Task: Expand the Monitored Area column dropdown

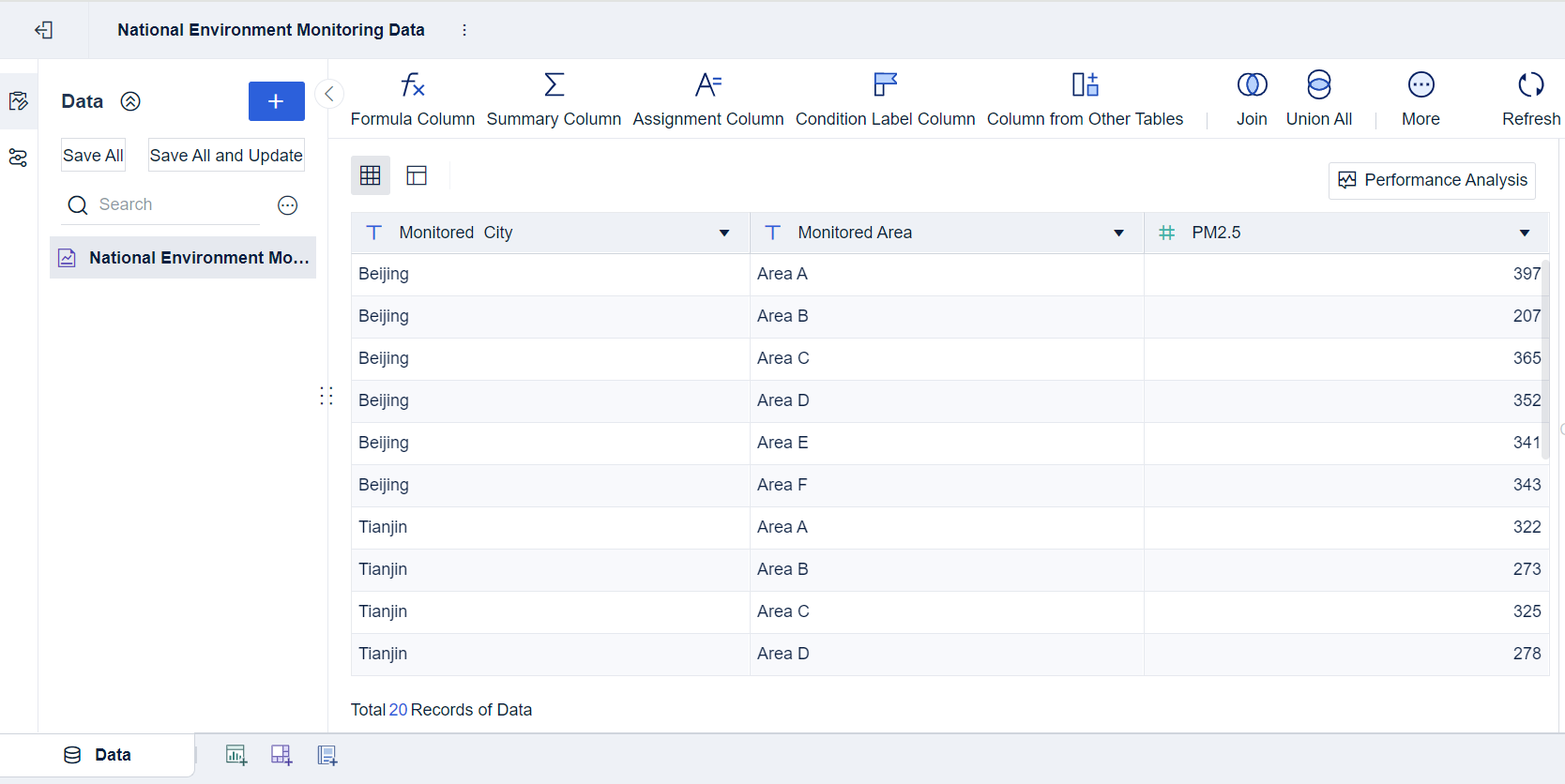Action: [x=1118, y=234]
